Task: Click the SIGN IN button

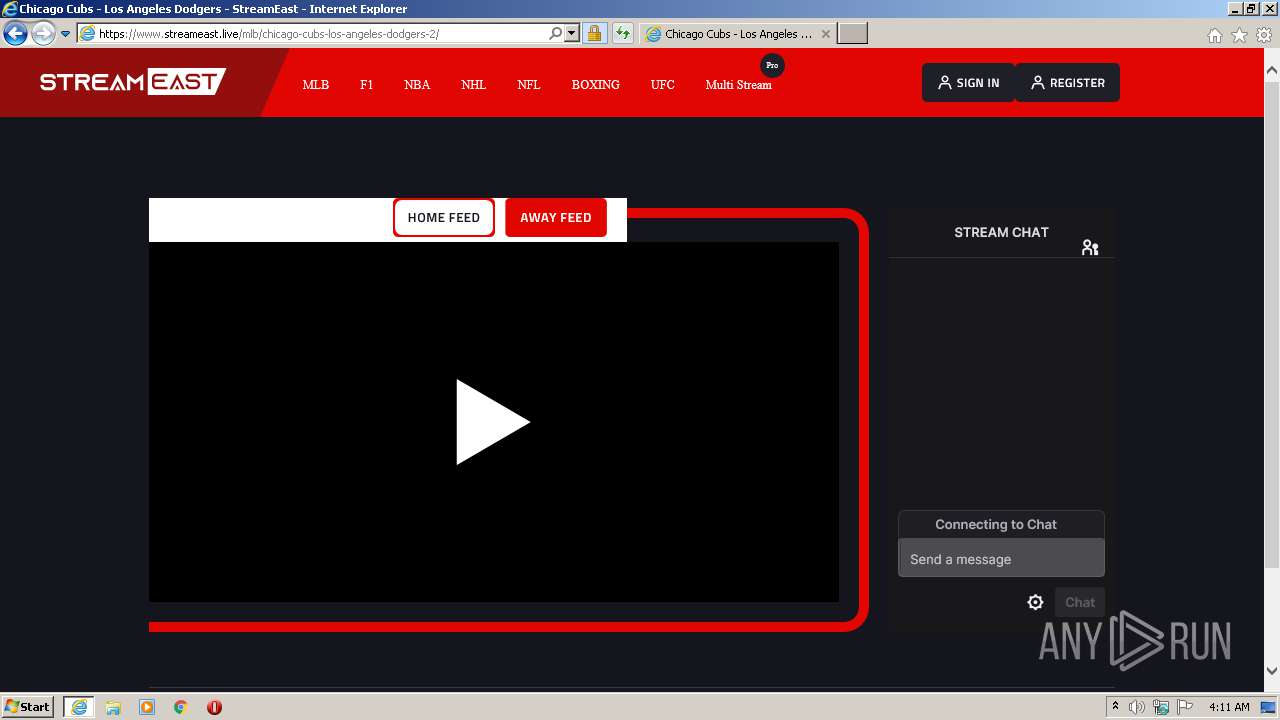Action: 968,83
